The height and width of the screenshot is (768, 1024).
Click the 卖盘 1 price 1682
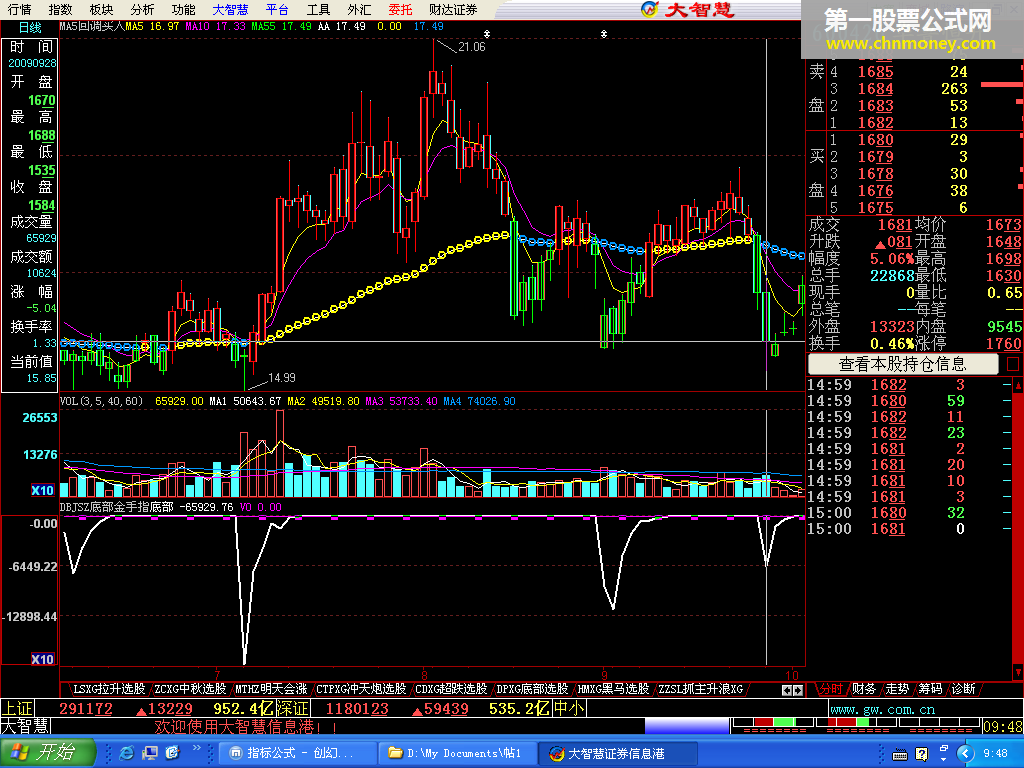coord(875,123)
